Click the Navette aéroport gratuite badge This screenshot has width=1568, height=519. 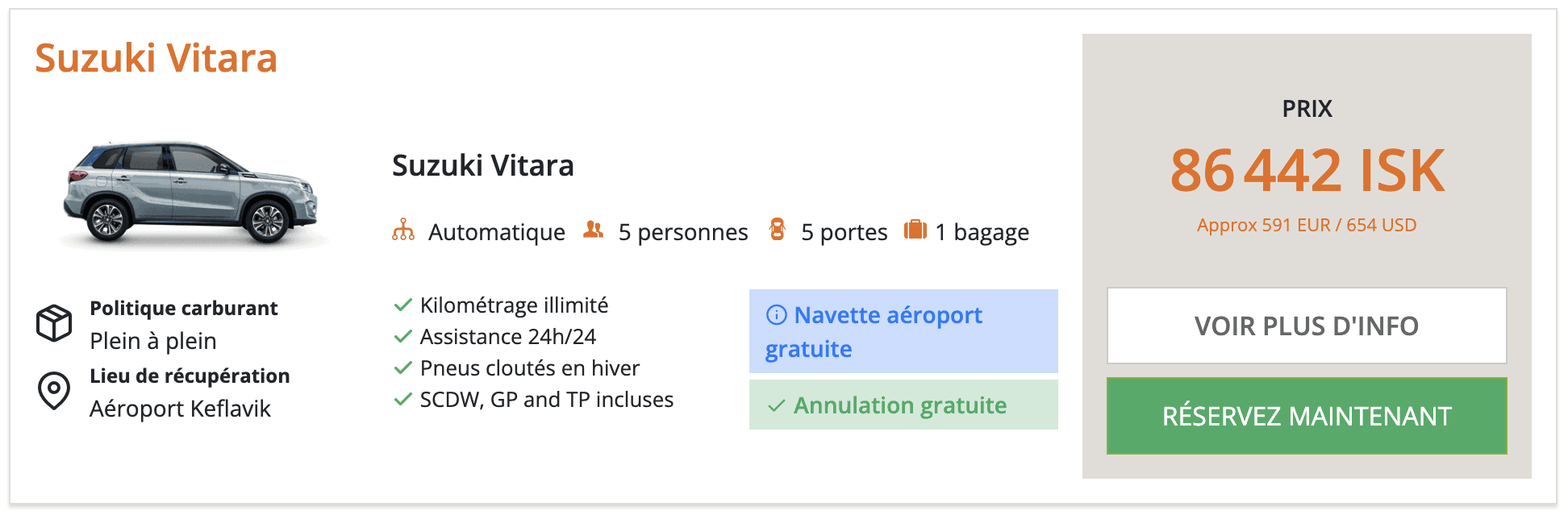903,331
